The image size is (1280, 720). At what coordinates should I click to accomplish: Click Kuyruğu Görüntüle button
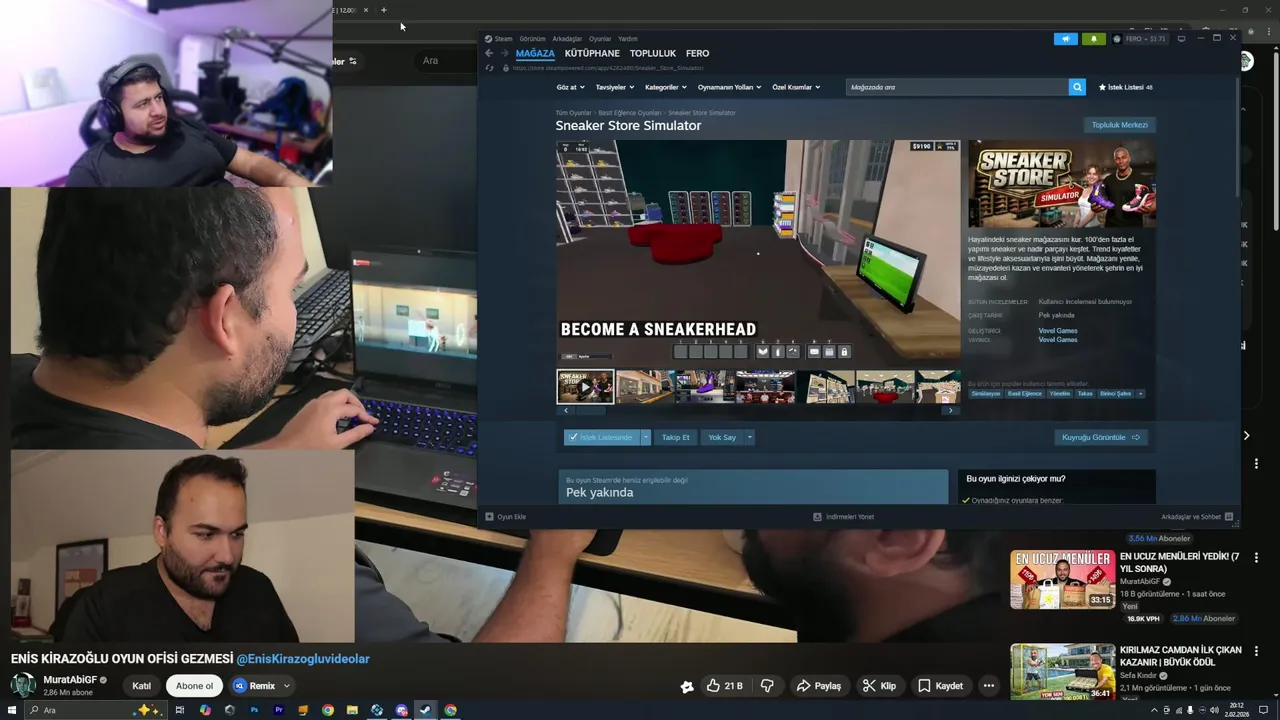[x=1101, y=437]
